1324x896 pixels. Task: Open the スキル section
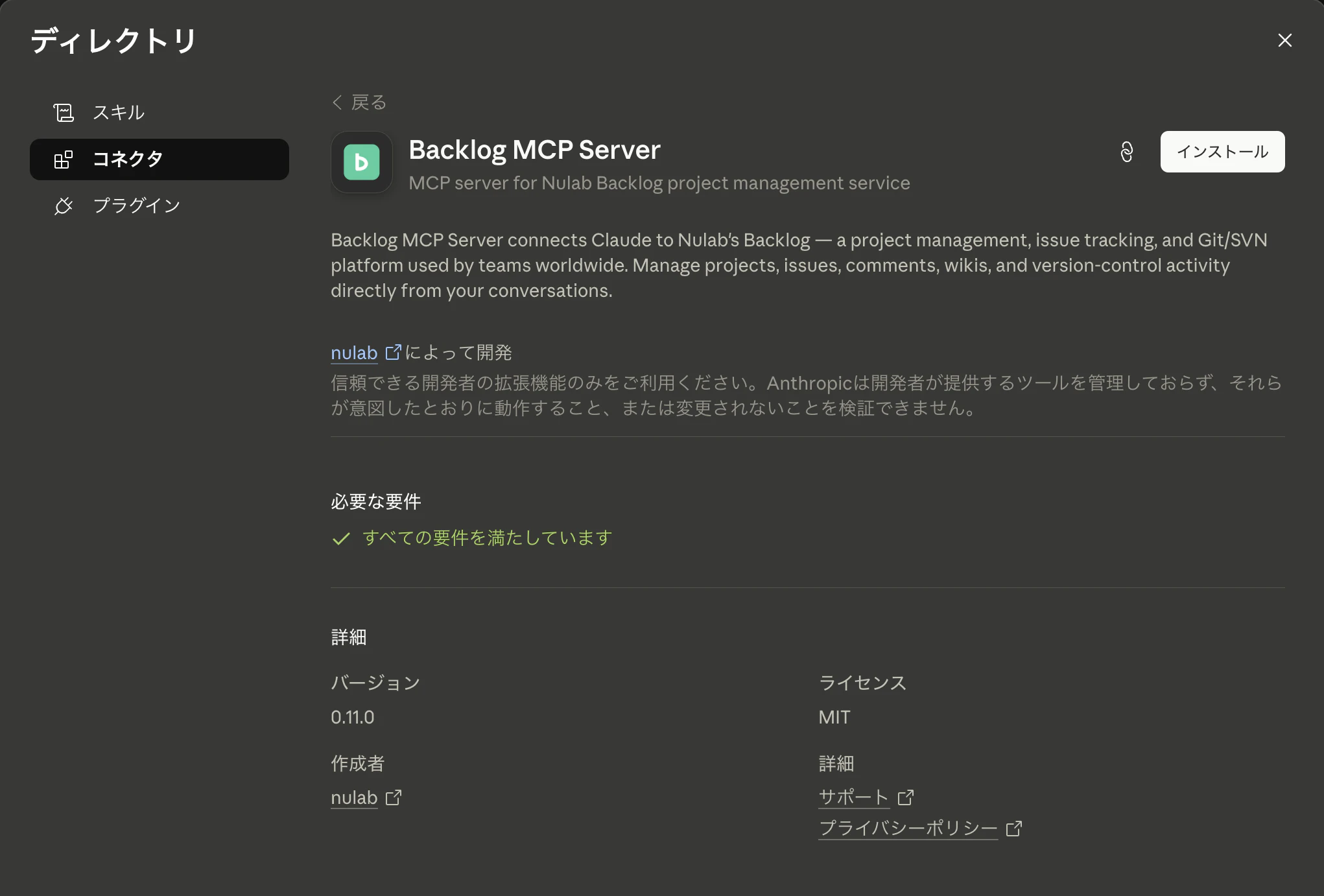160,113
